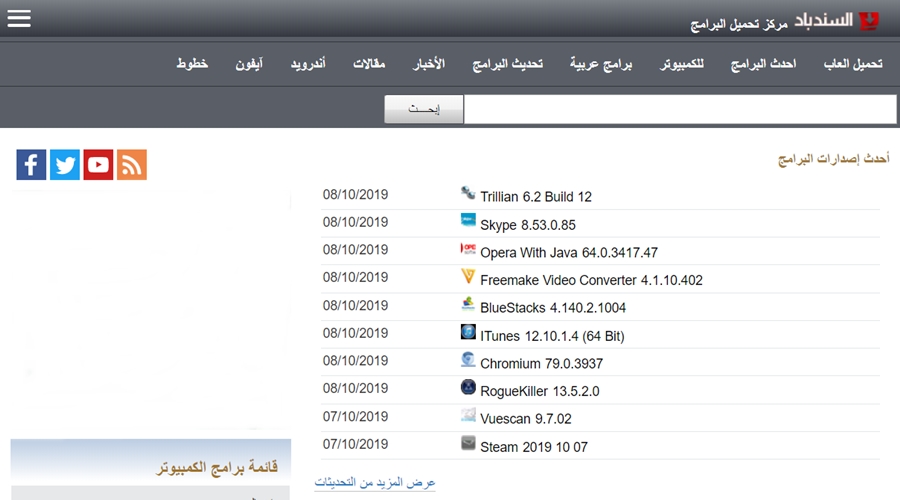Image resolution: width=900 pixels, height=500 pixels.
Task: Open أندرويد menu item
Action: click(308, 64)
